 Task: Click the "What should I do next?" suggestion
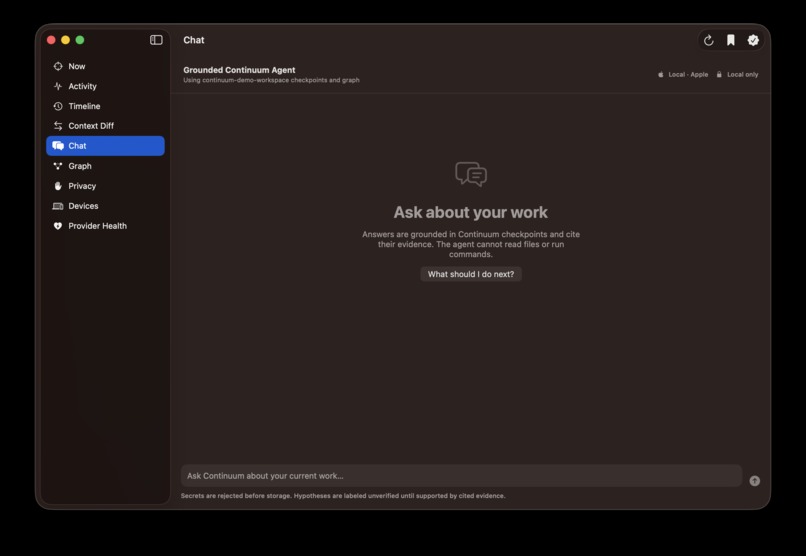[x=471, y=274]
